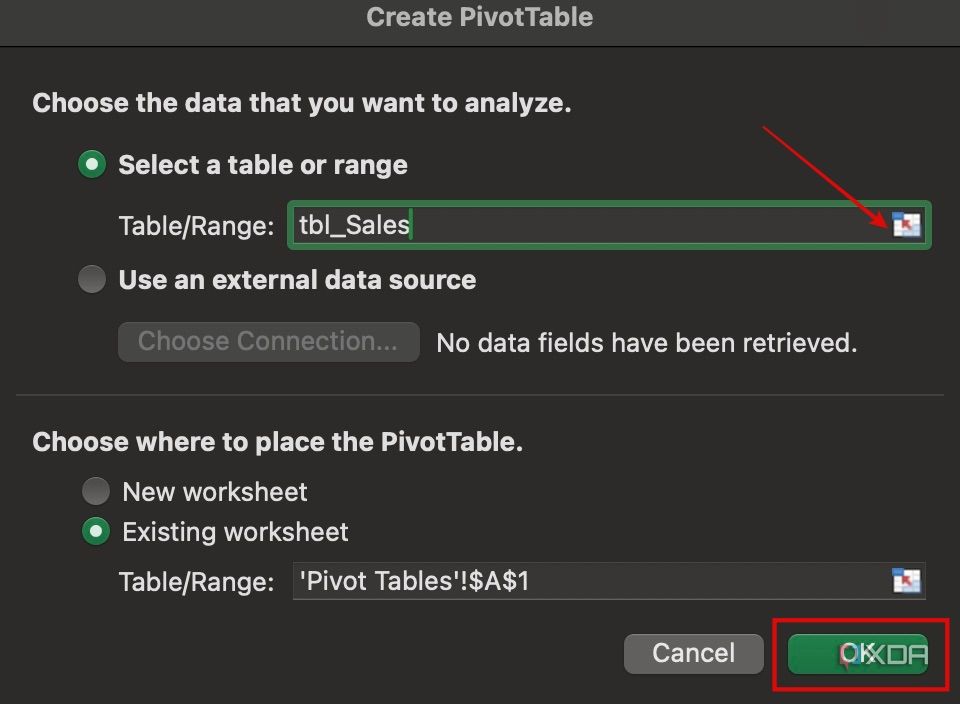960x704 pixels.
Task: Click Cancel to dismiss the dialog
Action: click(694, 653)
